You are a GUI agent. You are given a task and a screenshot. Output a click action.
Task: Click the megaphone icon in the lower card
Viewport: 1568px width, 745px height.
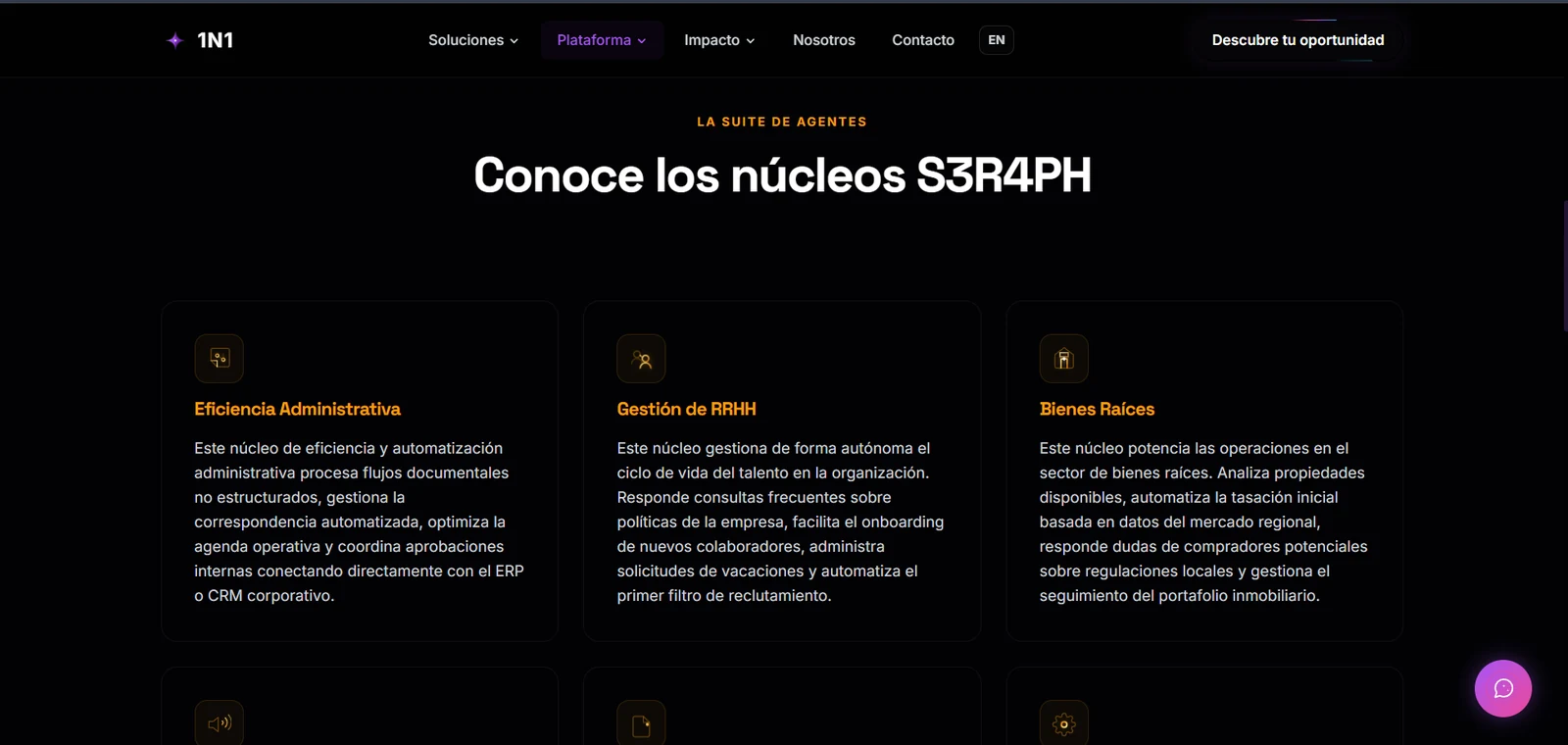pyautogui.click(x=220, y=724)
